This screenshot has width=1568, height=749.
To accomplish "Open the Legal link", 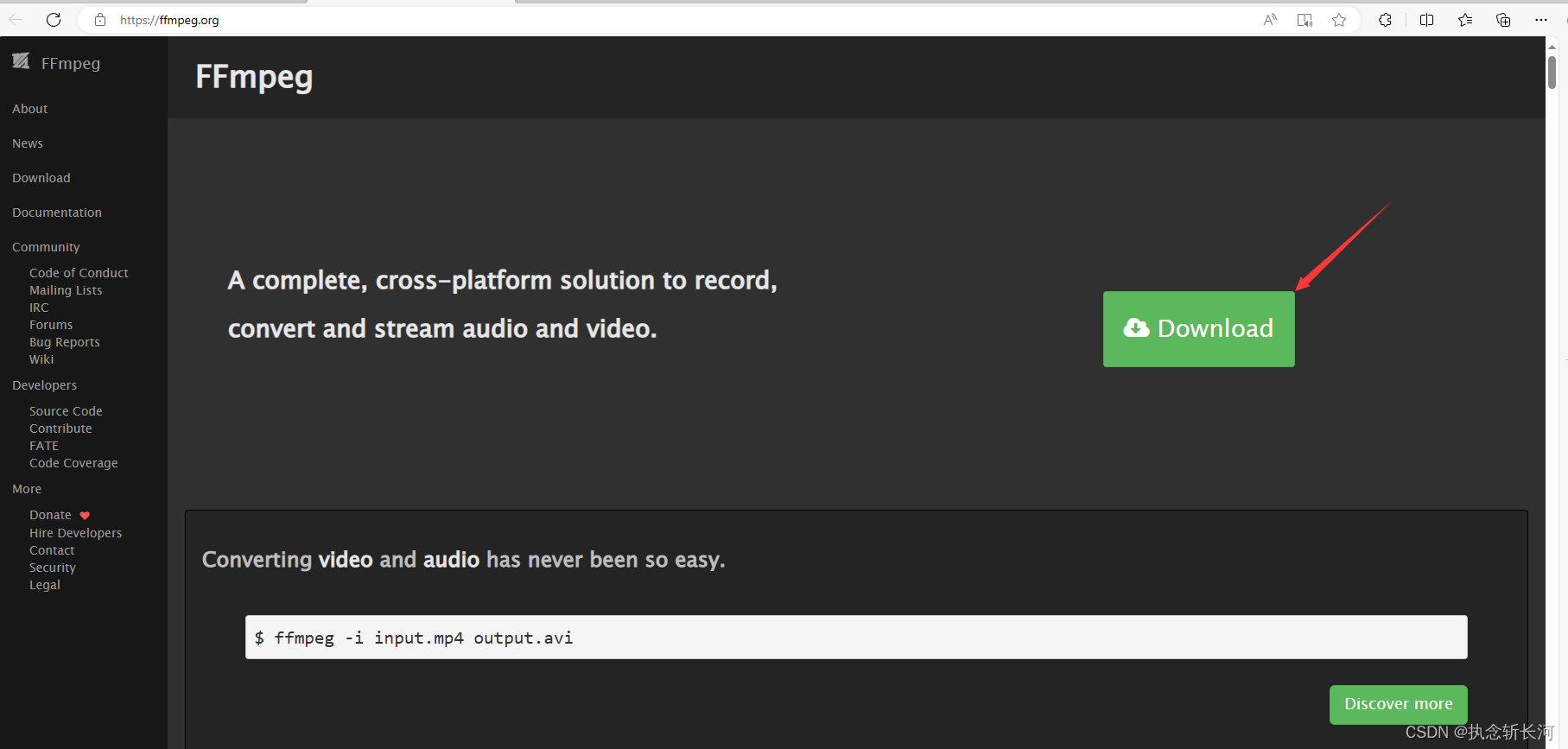I will [45, 585].
